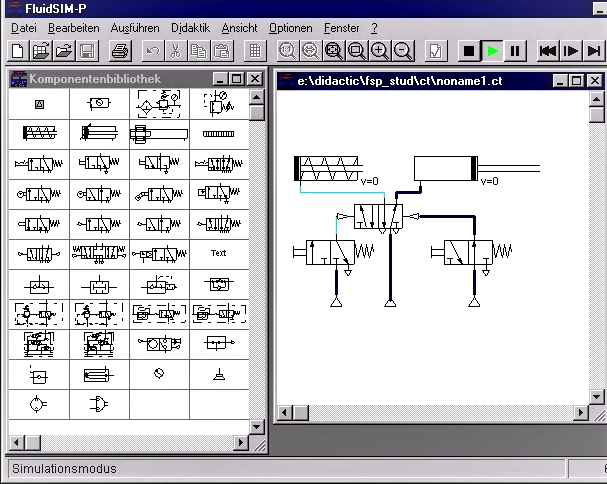Select the rodless linear drive component
The height and width of the screenshot is (484, 607).
pos(159,134)
